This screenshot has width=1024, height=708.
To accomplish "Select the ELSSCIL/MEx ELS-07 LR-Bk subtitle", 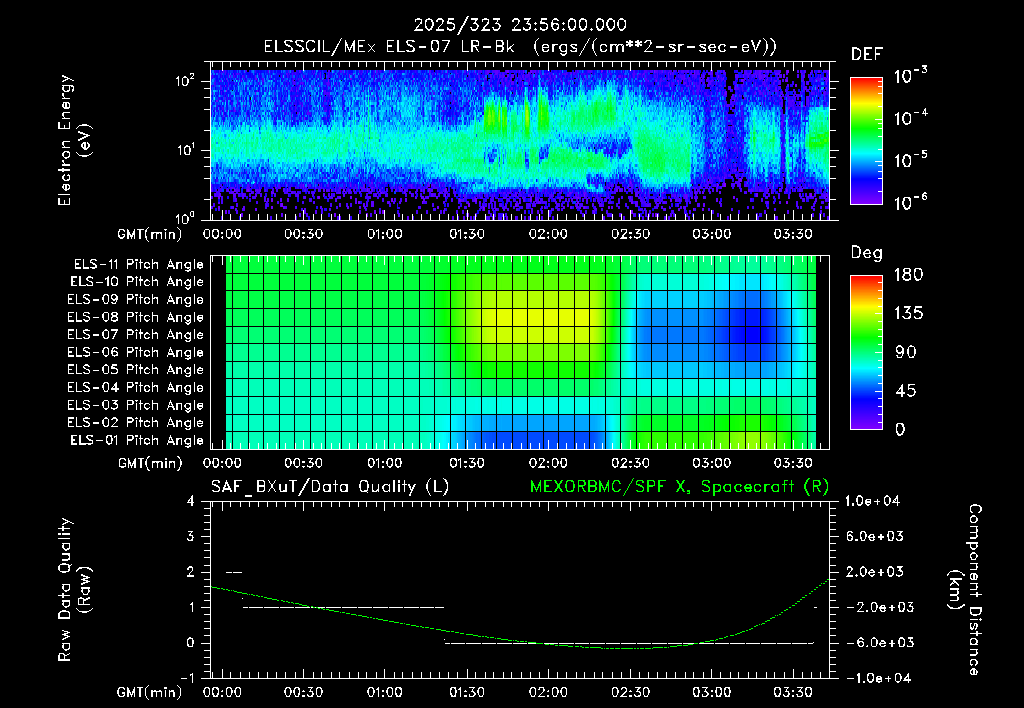I will 389,47.
